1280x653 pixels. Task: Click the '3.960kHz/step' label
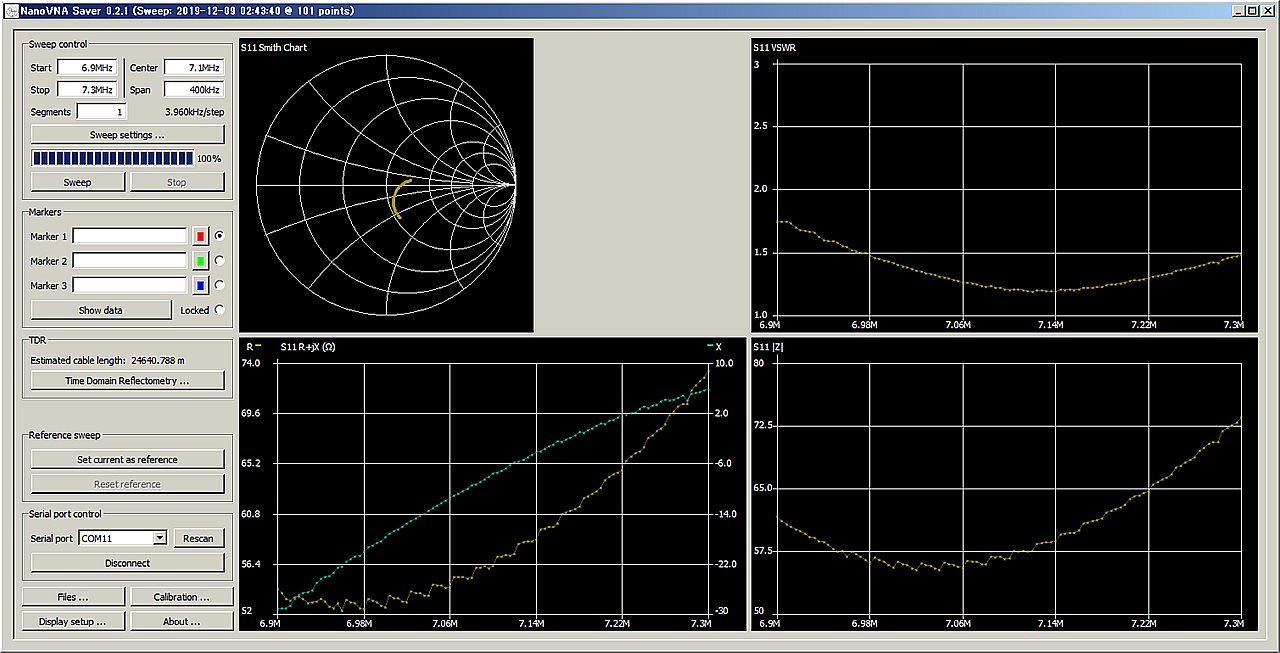(194, 112)
